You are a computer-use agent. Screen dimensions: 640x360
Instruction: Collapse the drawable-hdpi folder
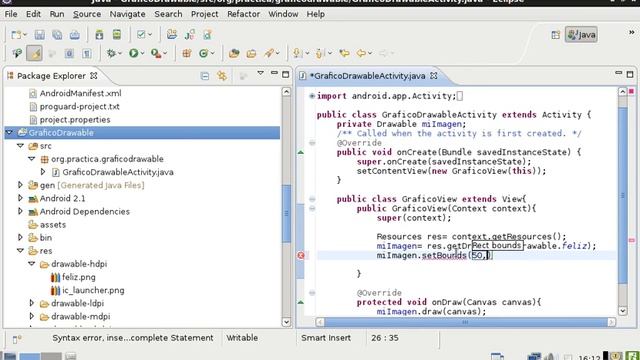point(31,264)
